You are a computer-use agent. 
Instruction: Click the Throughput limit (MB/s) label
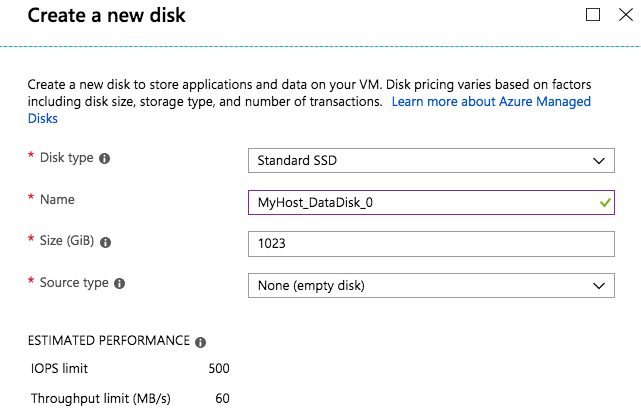coord(101,399)
